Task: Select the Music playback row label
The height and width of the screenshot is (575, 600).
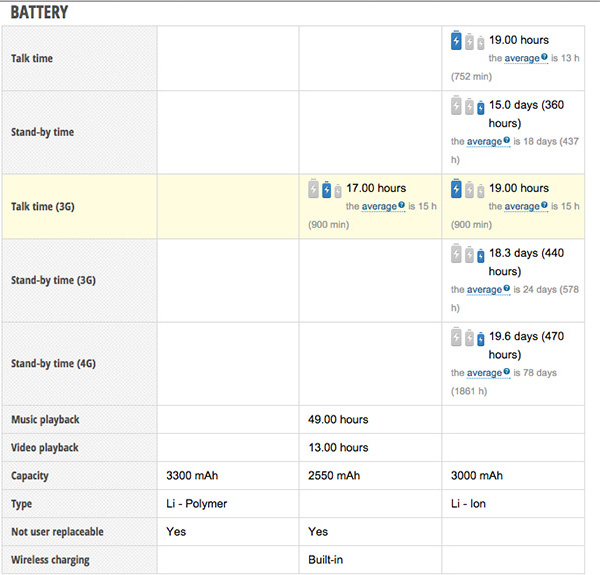Action: click(45, 420)
